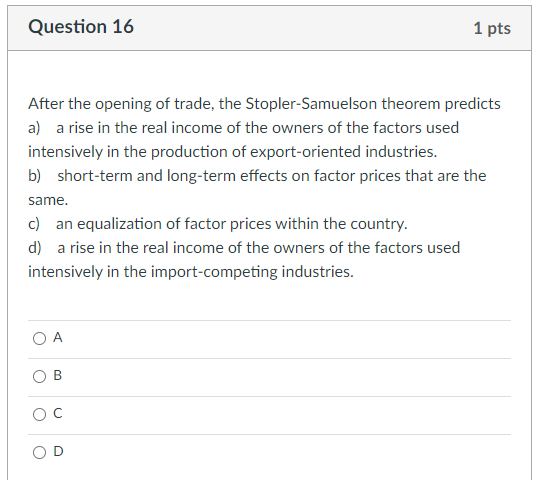This screenshot has width=558, height=480.
Task: Pick the D radio option
Action: 39,453
